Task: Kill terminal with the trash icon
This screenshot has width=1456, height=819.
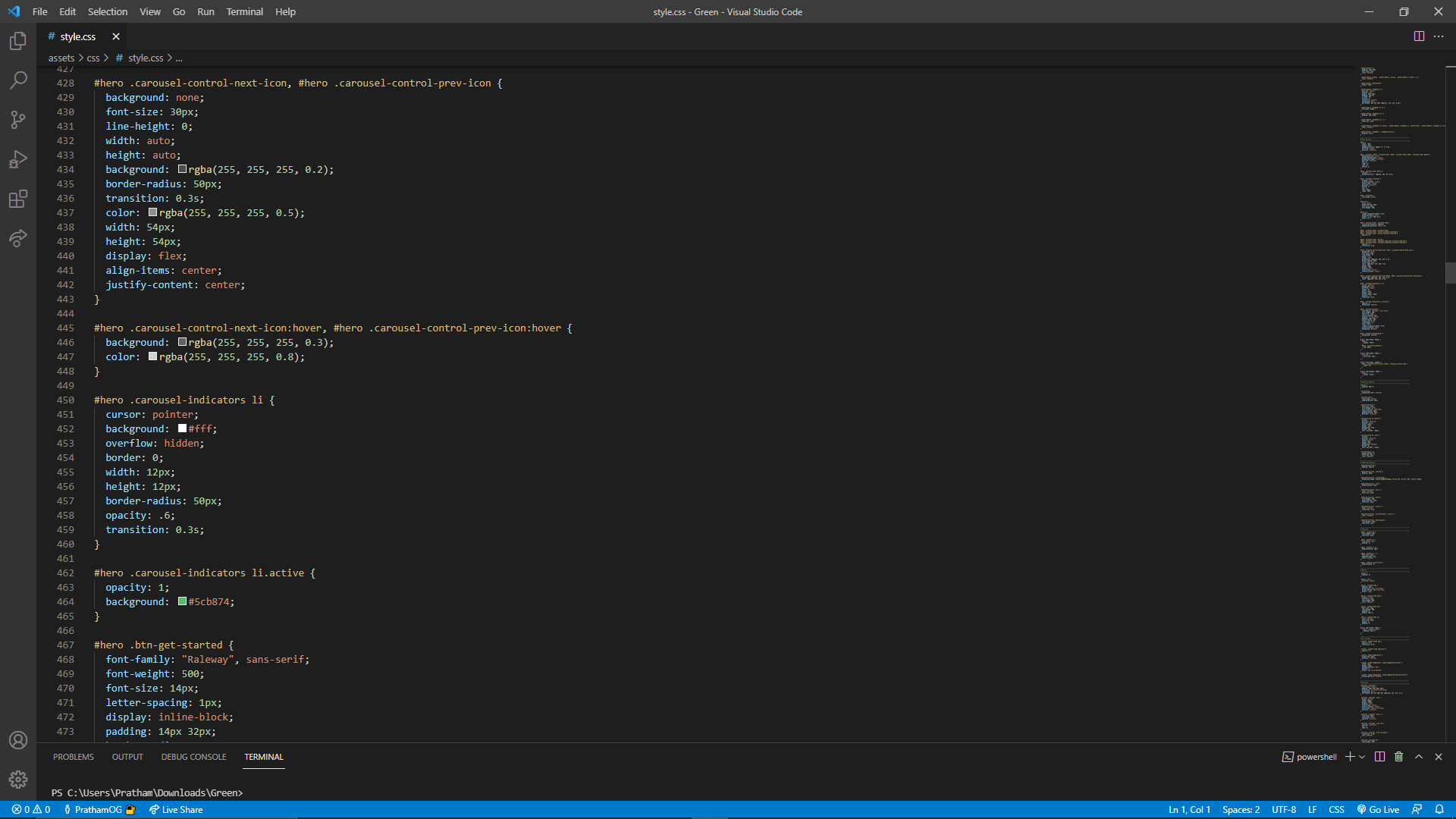Action: (1398, 757)
